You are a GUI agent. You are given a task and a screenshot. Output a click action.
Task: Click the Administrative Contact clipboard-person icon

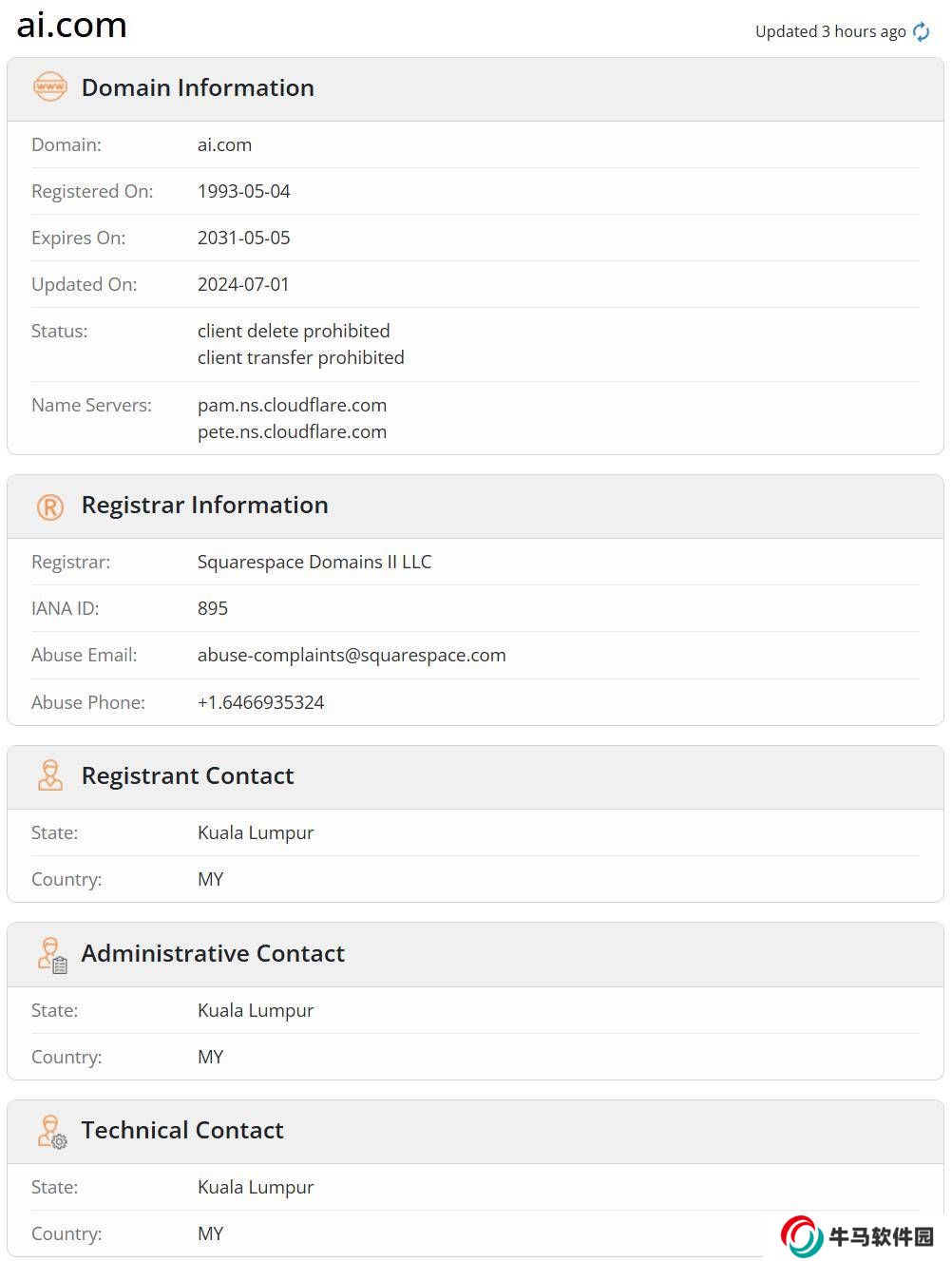point(52,954)
